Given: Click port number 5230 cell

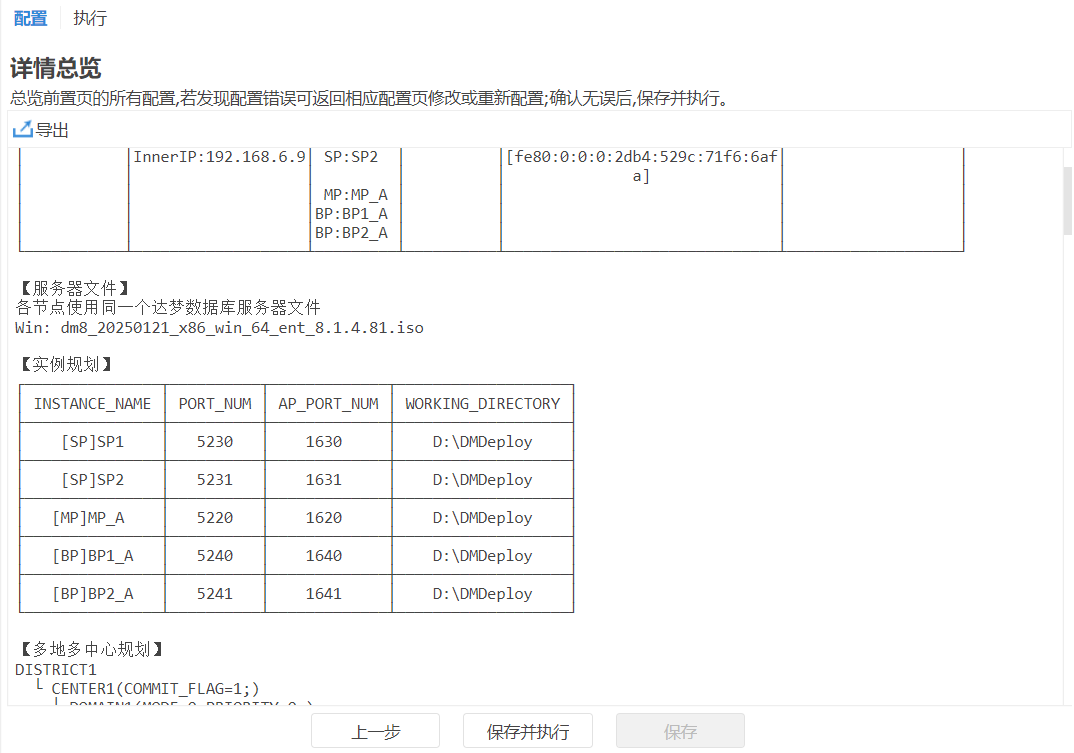Looking at the screenshot, I should pos(215,442).
